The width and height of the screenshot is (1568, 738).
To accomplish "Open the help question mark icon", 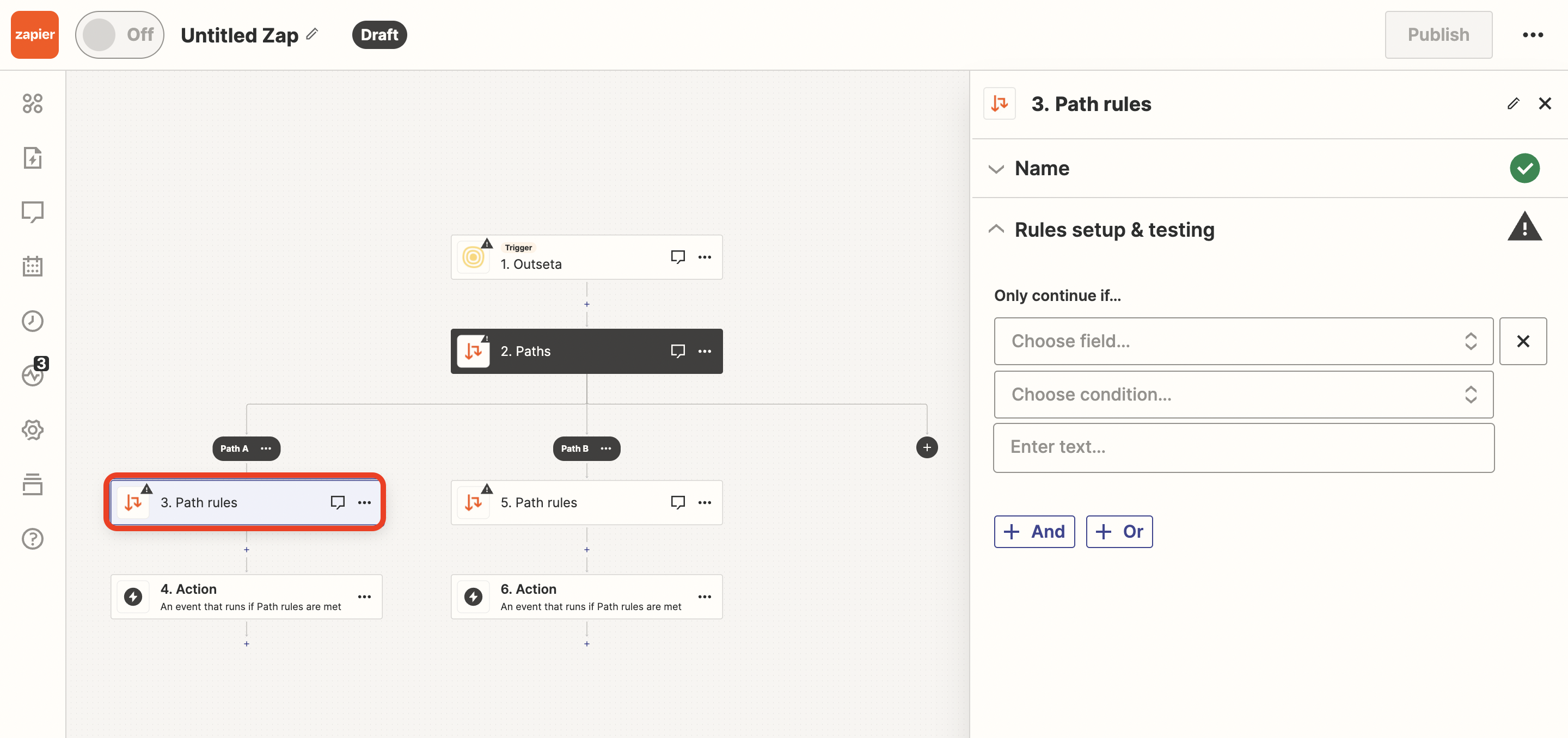I will pos(32,538).
